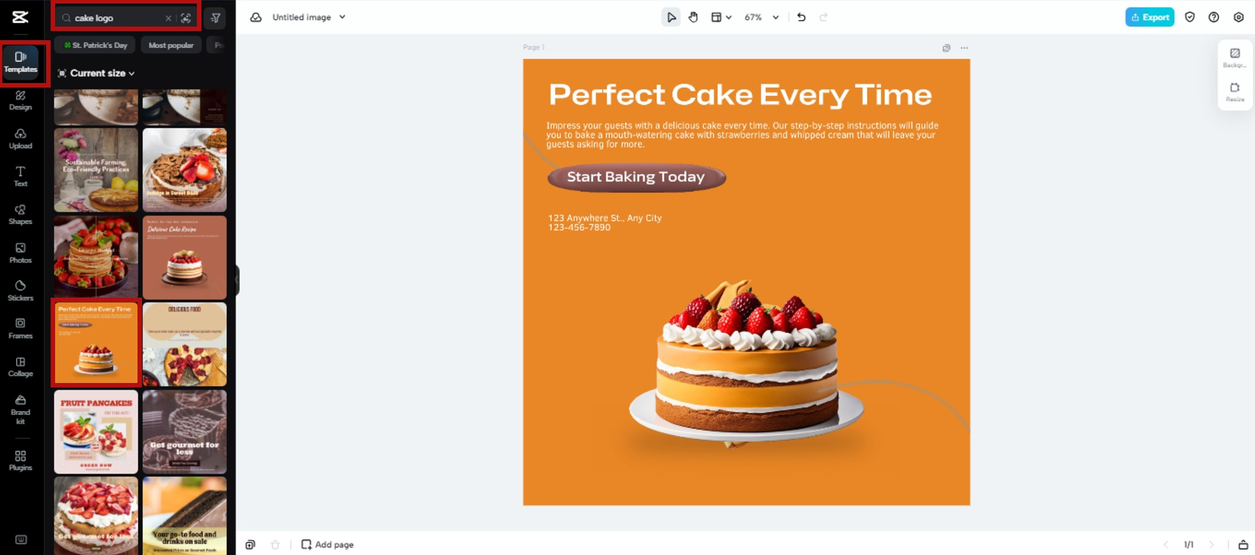Click the cloud save status icon
The height and width of the screenshot is (555, 1255).
pos(256,17)
